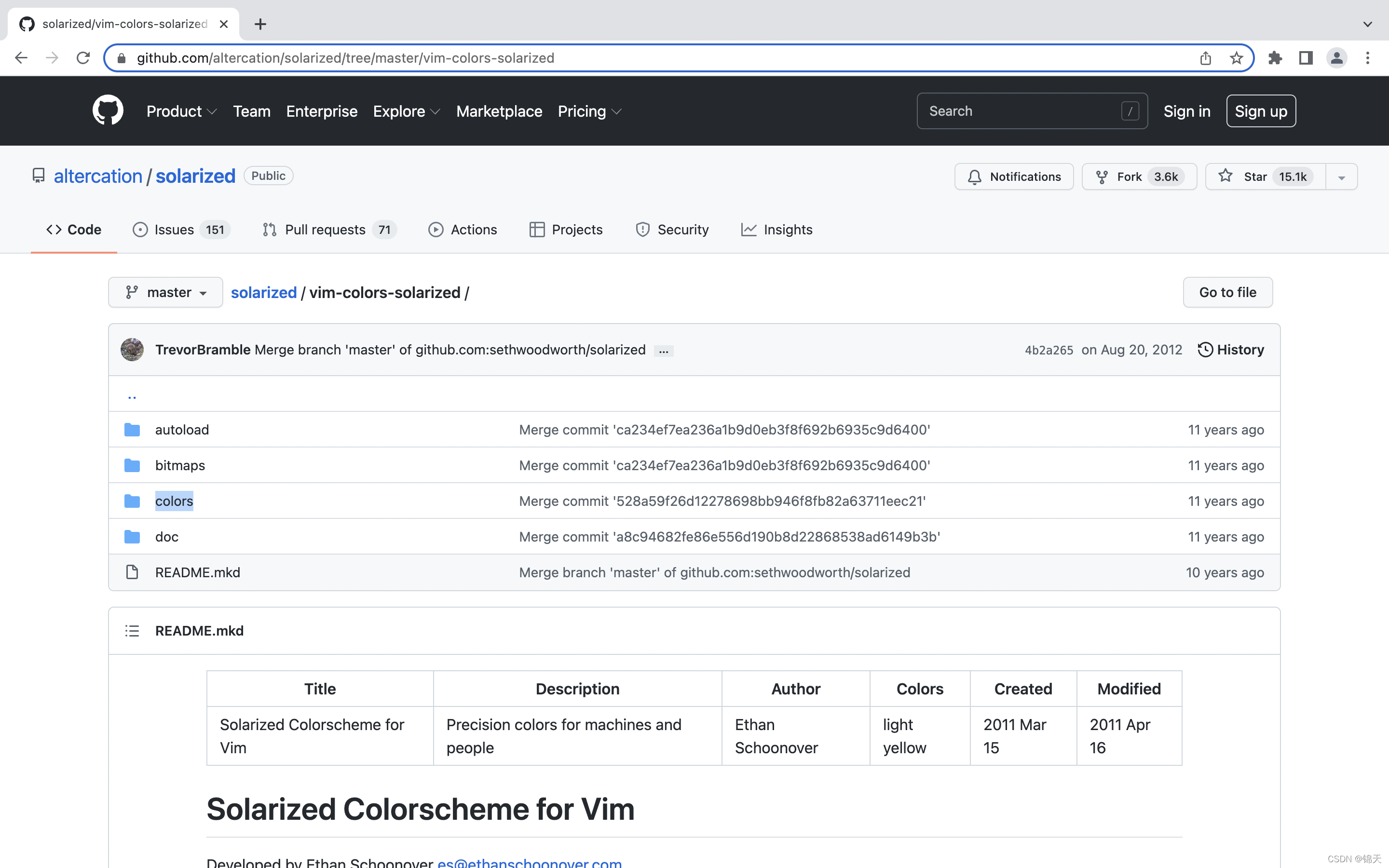
Task: Click the GitHub search field
Action: click(x=1021, y=111)
